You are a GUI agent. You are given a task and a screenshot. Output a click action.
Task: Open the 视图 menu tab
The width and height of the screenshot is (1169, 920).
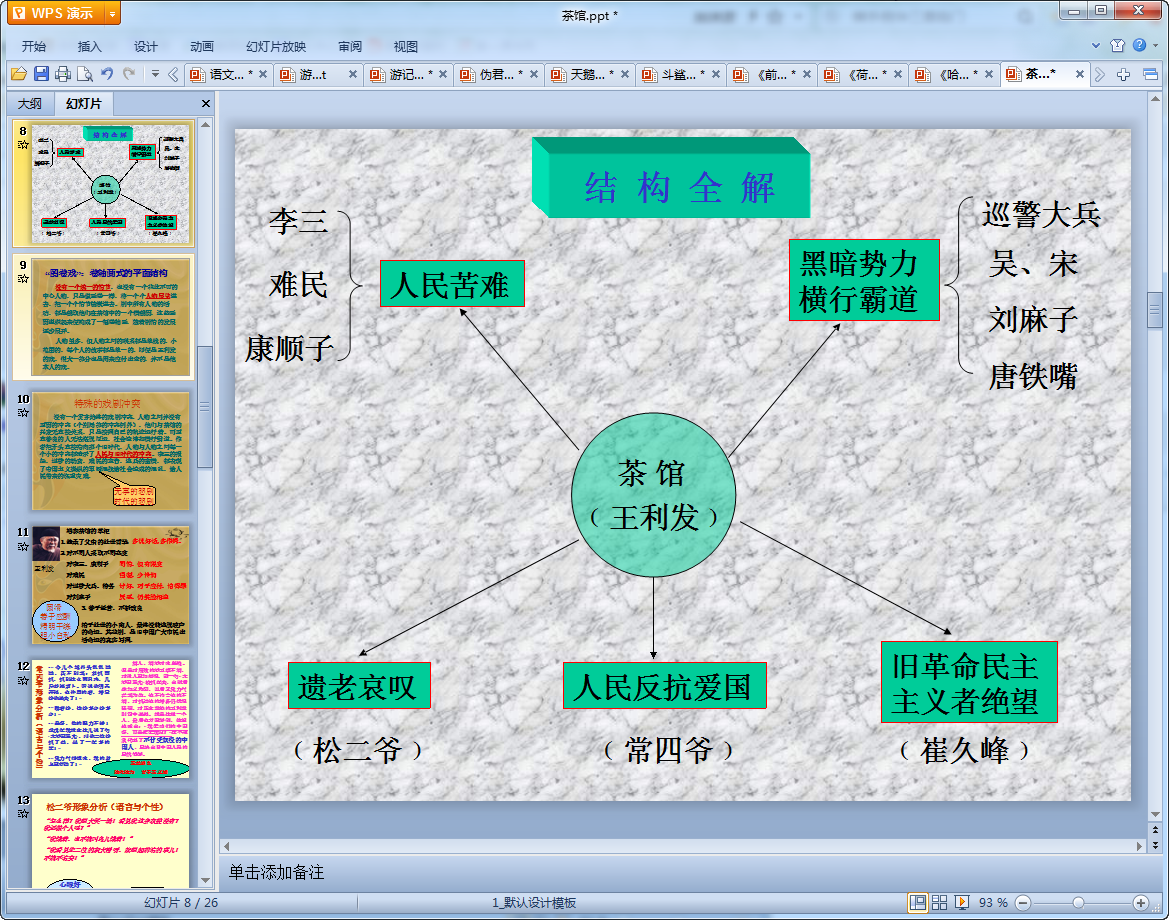(x=406, y=46)
